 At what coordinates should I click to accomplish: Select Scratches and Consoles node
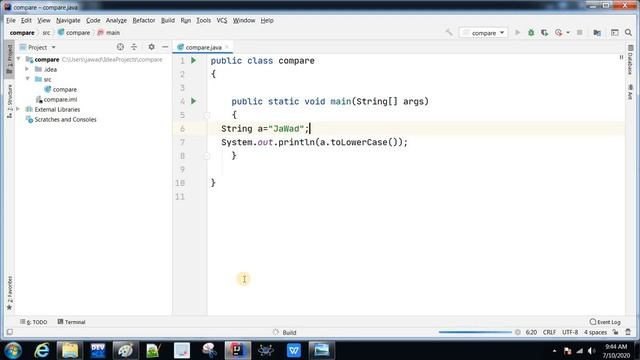(61, 119)
